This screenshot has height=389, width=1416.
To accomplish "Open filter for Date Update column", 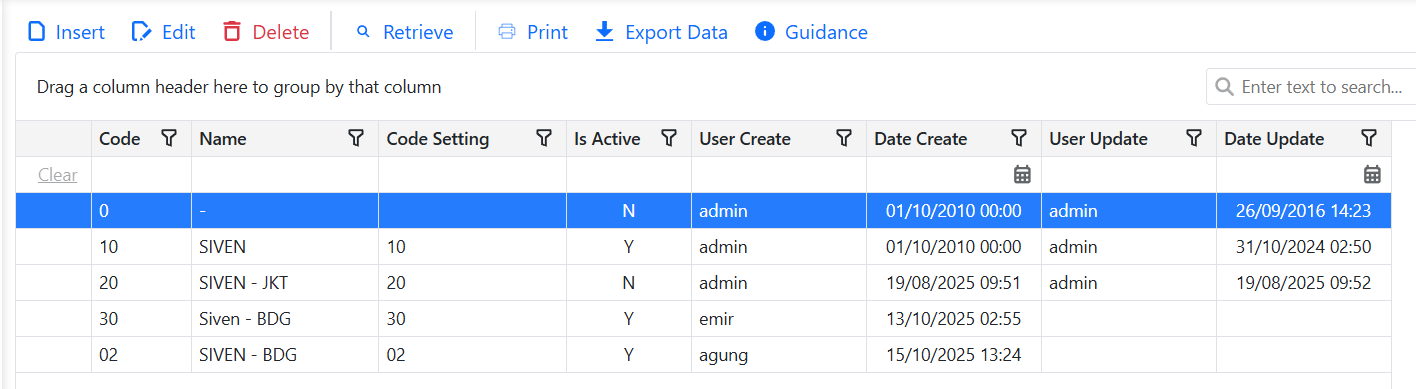I will (1369, 138).
